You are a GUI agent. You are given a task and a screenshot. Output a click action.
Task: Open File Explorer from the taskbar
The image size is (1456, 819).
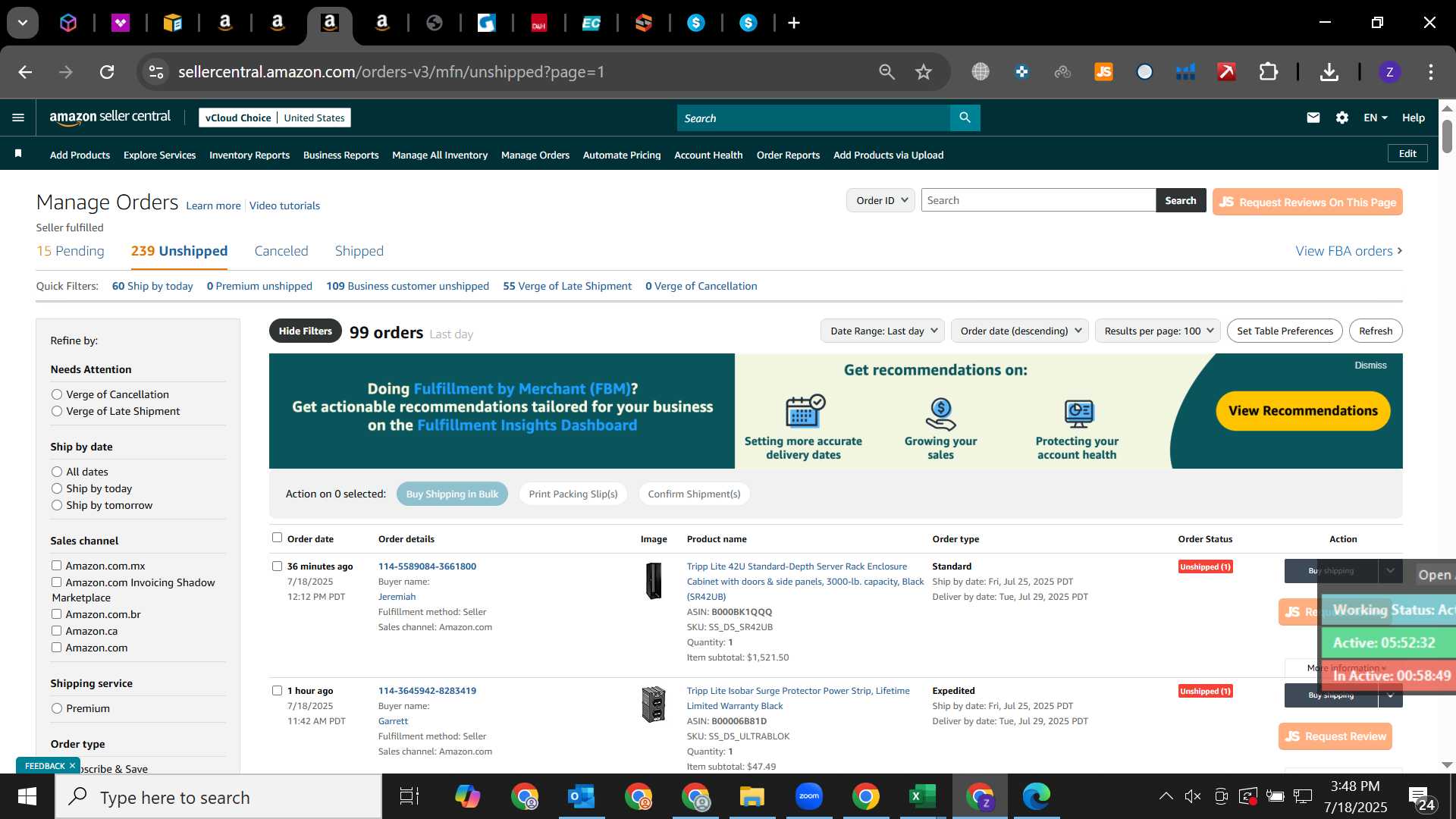752,796
